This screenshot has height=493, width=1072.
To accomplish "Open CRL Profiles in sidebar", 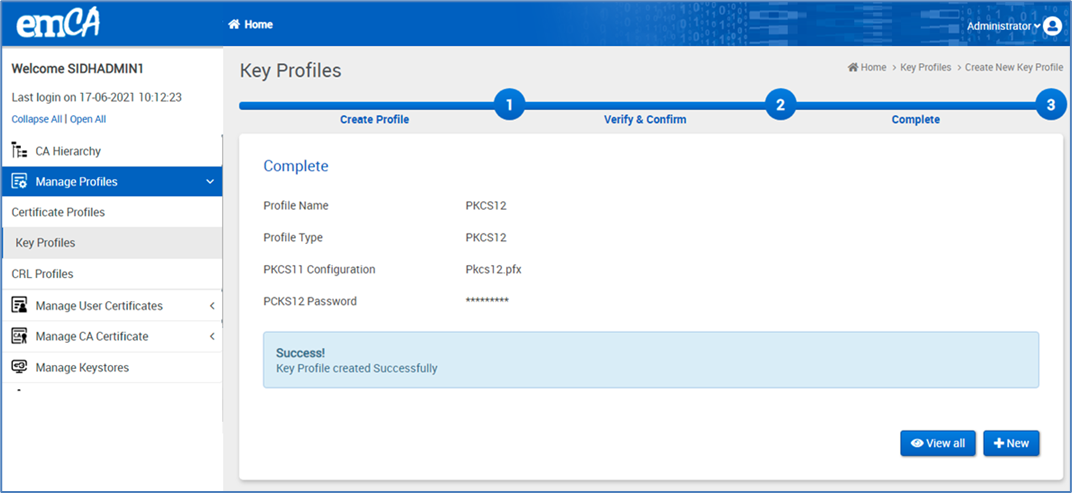I will pos(42,274).
